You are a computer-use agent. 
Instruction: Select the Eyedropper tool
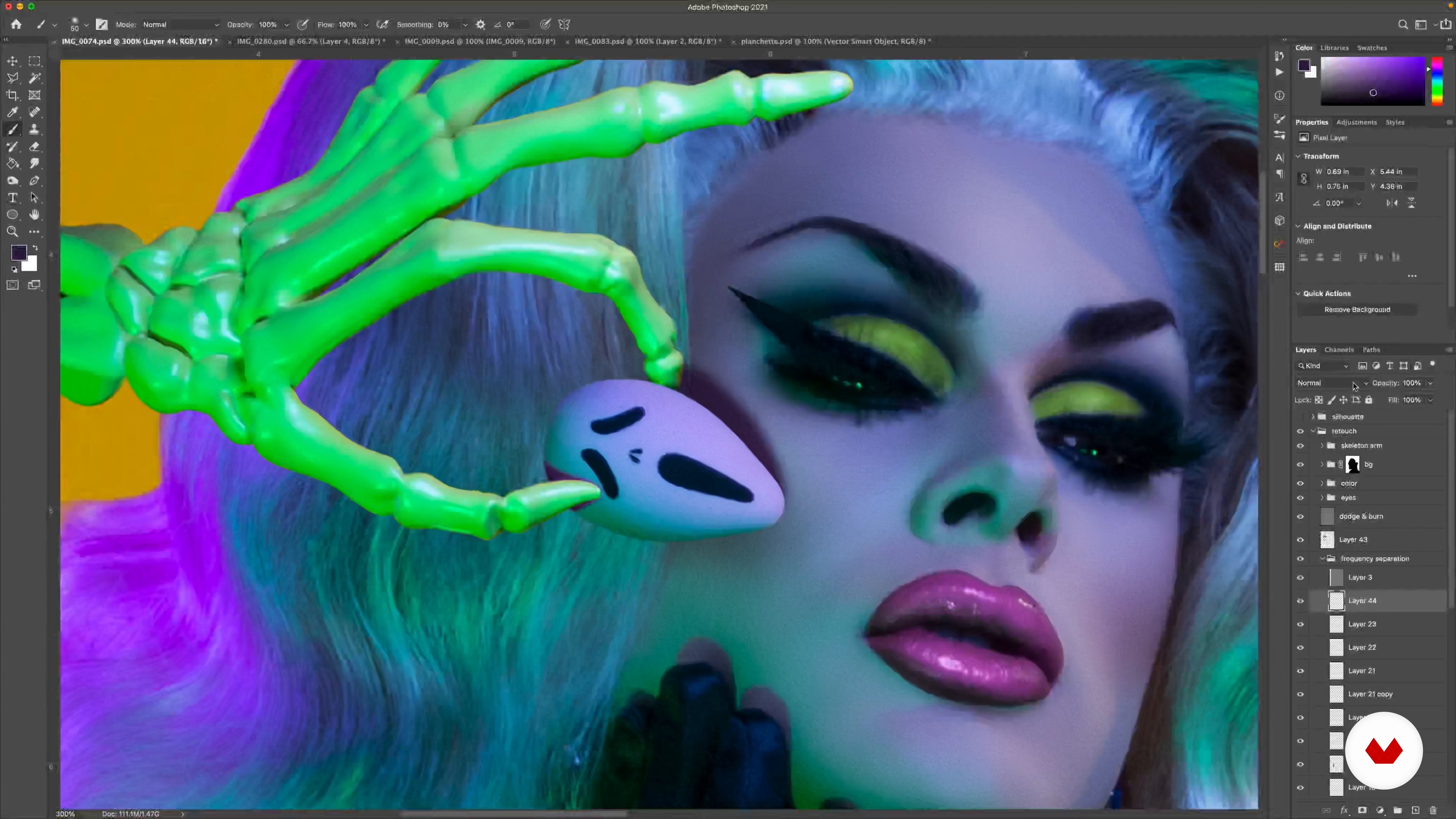pyautogui.click(x=13, y=112)
